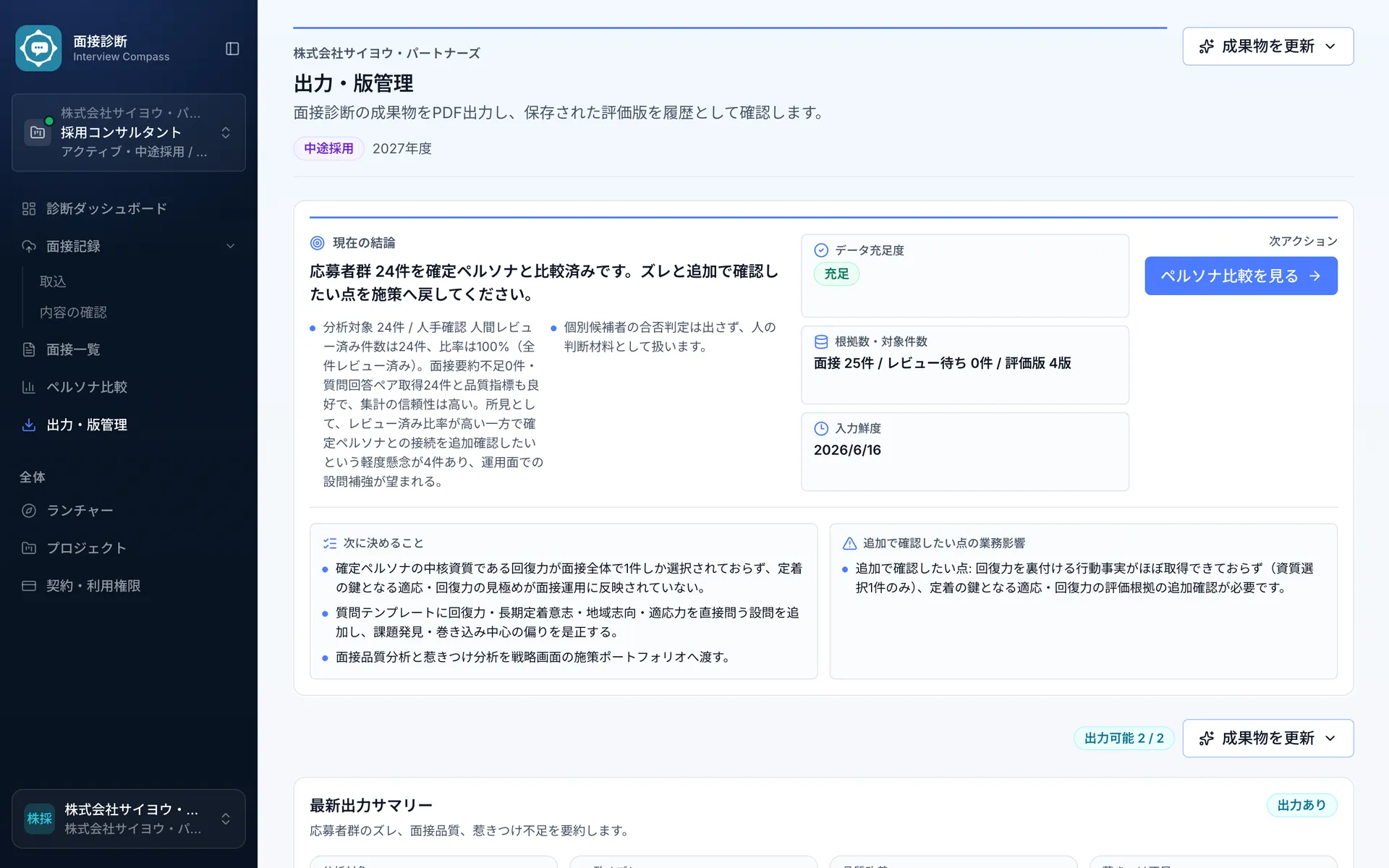Open the organization switcher at sidebar bottom
The height and width of the screenshot is (868, 1389).
point(129,819)
